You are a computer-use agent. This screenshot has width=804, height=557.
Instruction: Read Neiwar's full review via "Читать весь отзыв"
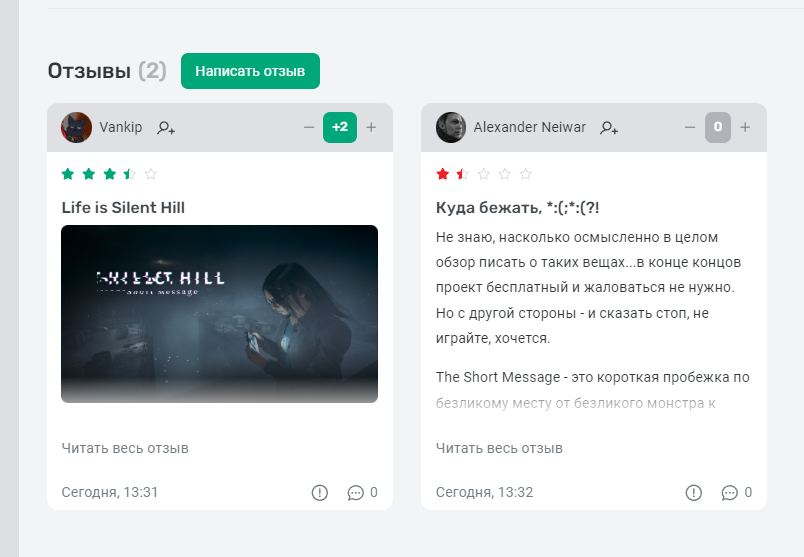[499, 448]
